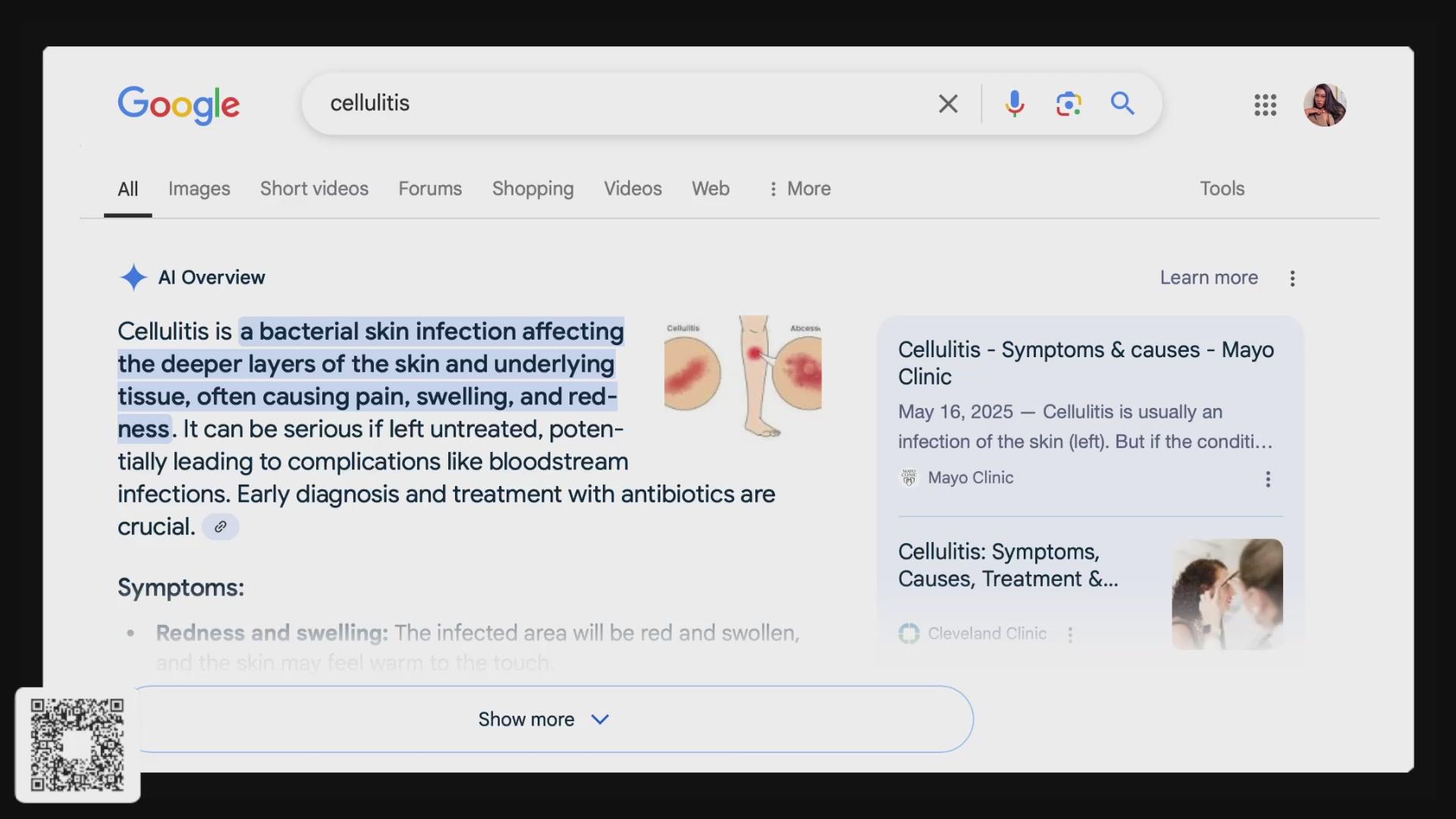Screen dimensions: 1456x819
Task: Click the Mayo Clinic favicon
Action: click(x=908, y=478)
